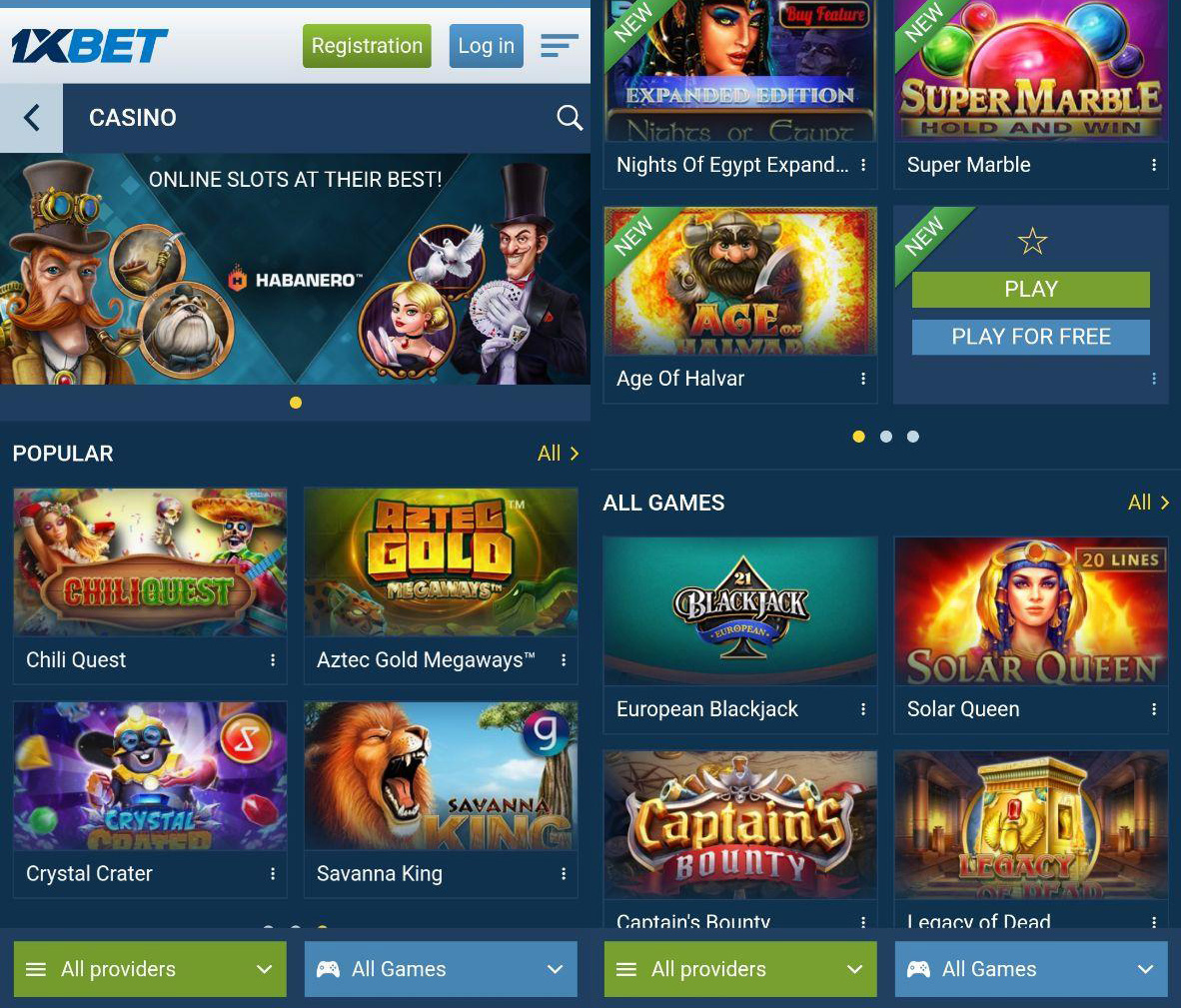Open Age Of Halvar three-dot options
This screenshot has height=1008, width=1181.
click(863, 379)
